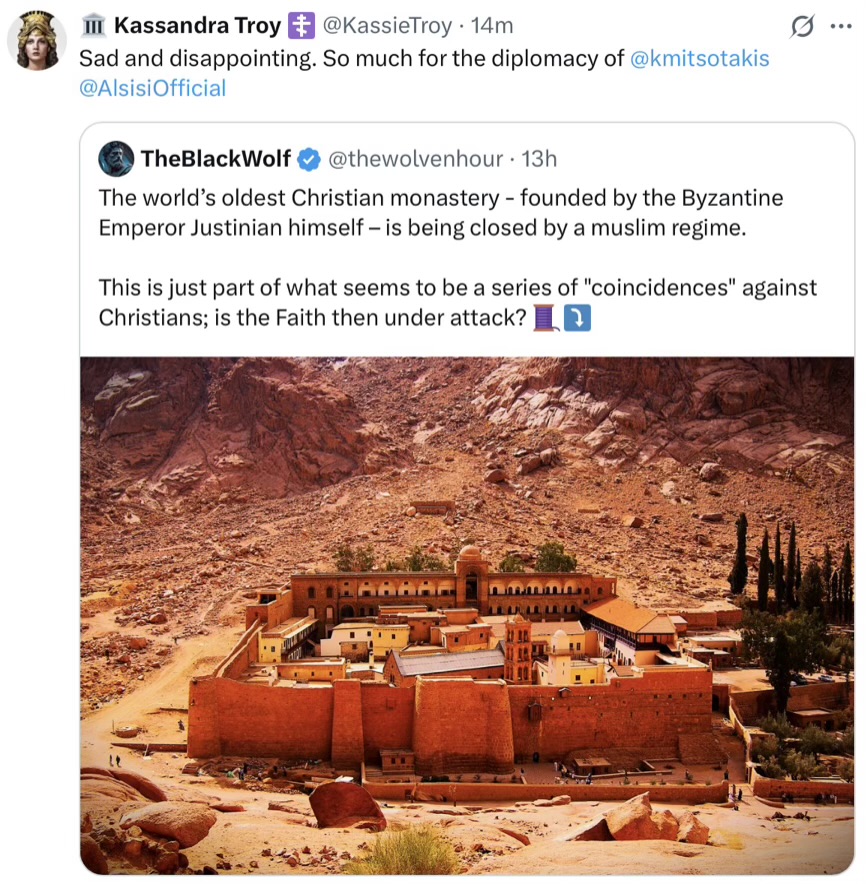The width and height of the screenshot is (867, 884).
Task: Click the Grok slashed-circle icon
Action: click(x=802, y=26)
